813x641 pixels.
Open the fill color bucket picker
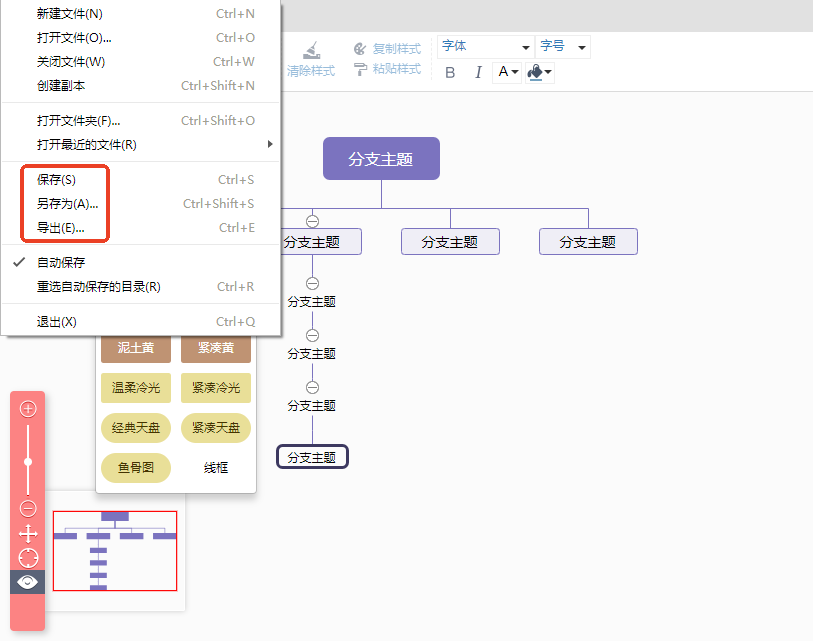(x=540, y=72)
